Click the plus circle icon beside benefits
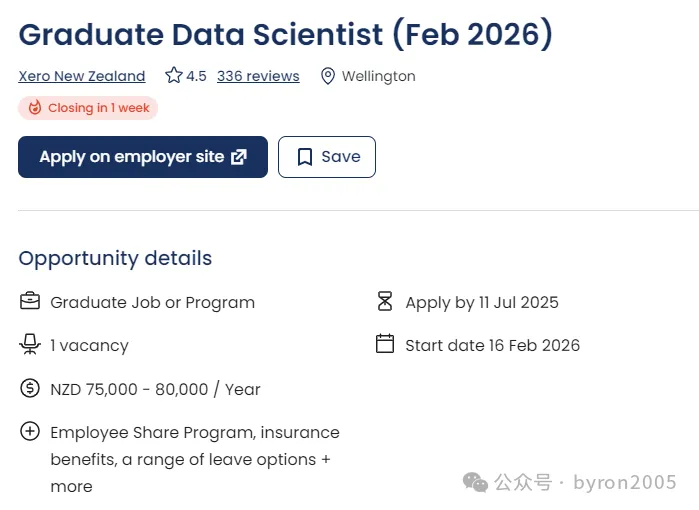The image size is (699, 510). 30,432
